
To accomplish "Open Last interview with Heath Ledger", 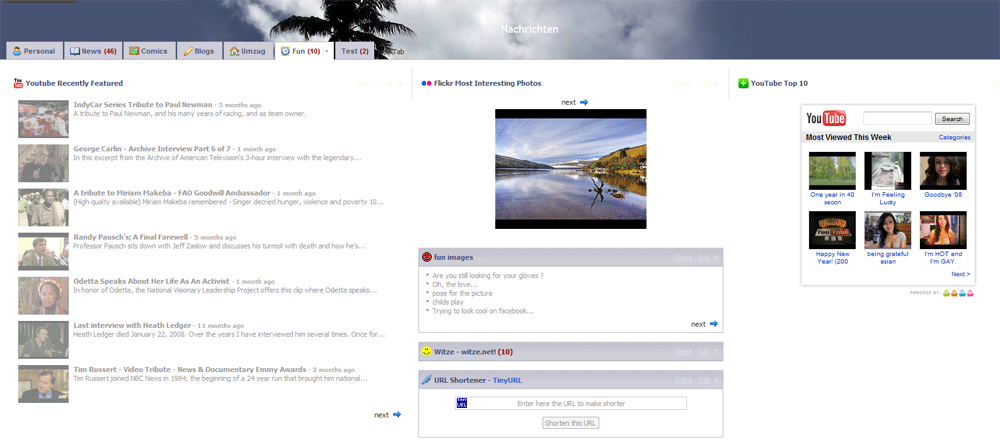I will coord(132,325).
